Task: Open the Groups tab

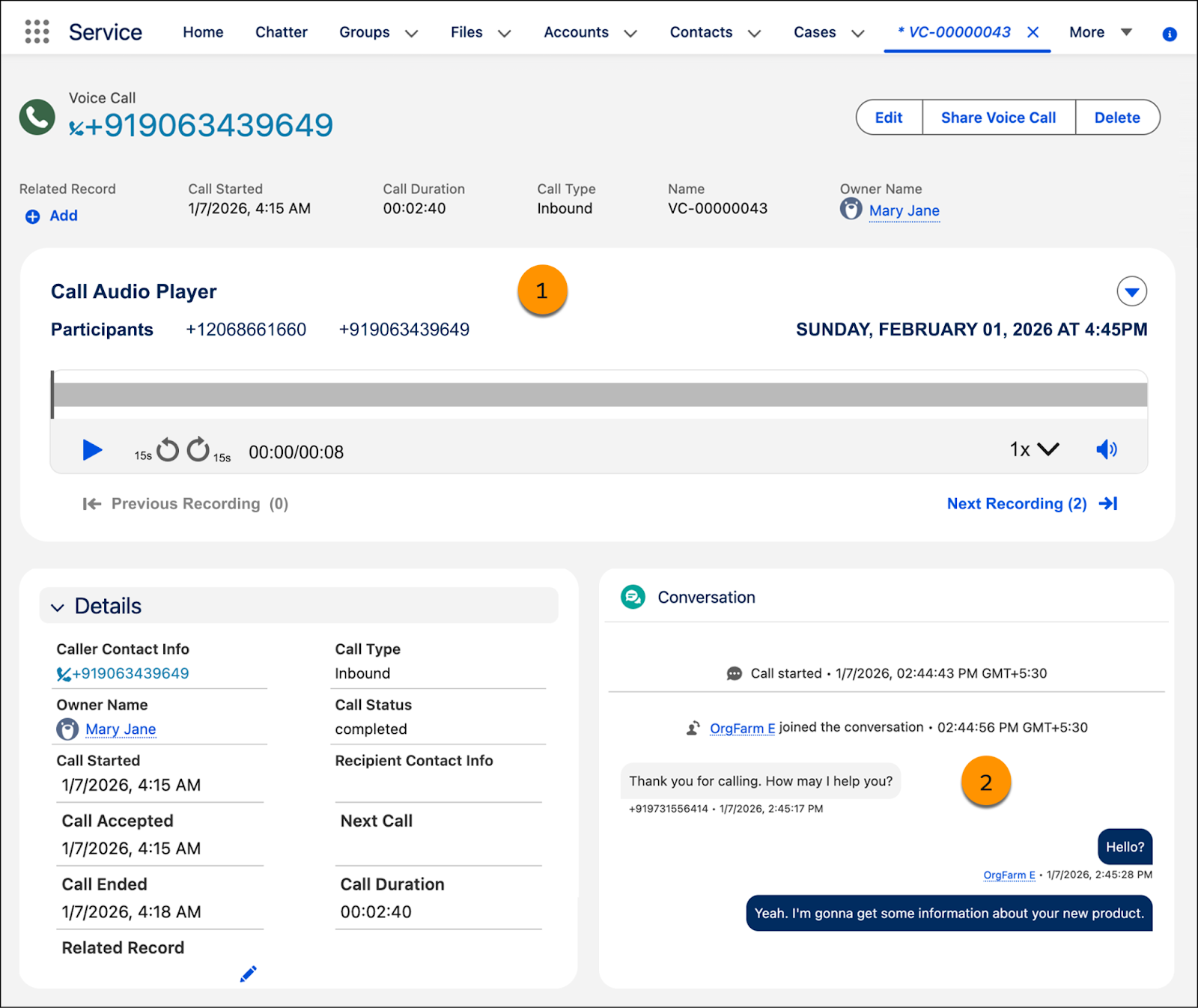Action: pyautogui.click(x=365, y=32)
